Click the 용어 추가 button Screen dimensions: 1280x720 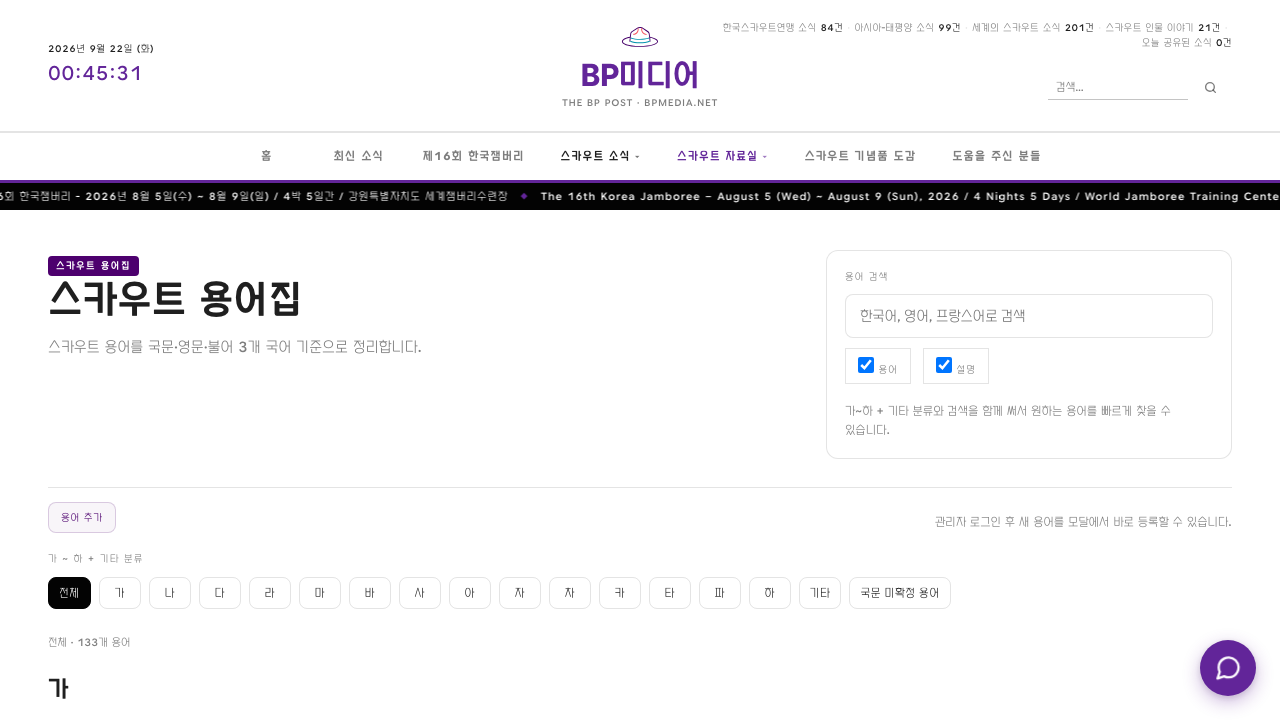pos(82,518)
